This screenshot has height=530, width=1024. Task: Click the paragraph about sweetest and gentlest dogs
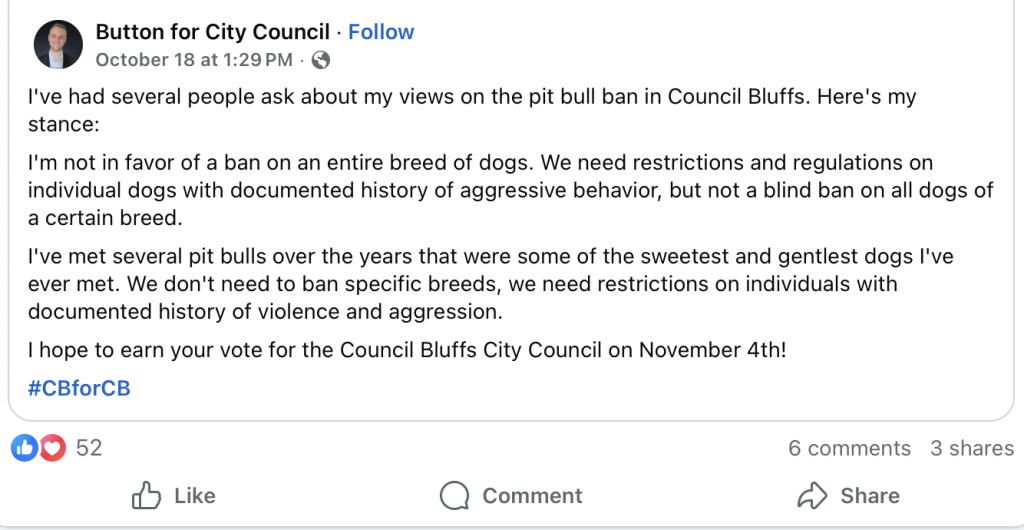tap(490, 284)
